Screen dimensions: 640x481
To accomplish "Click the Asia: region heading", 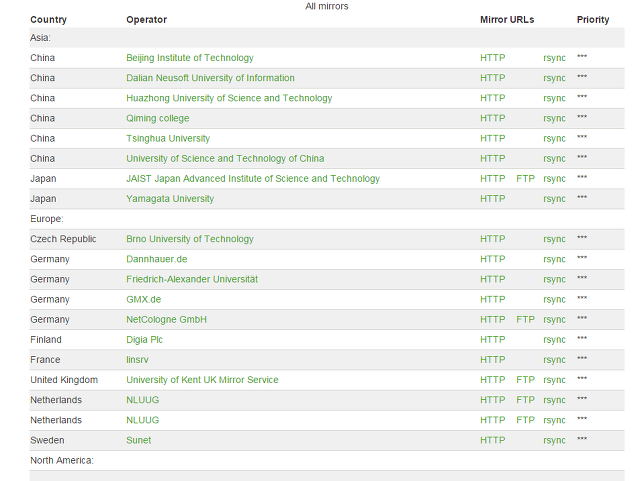I will pos(40,38).
